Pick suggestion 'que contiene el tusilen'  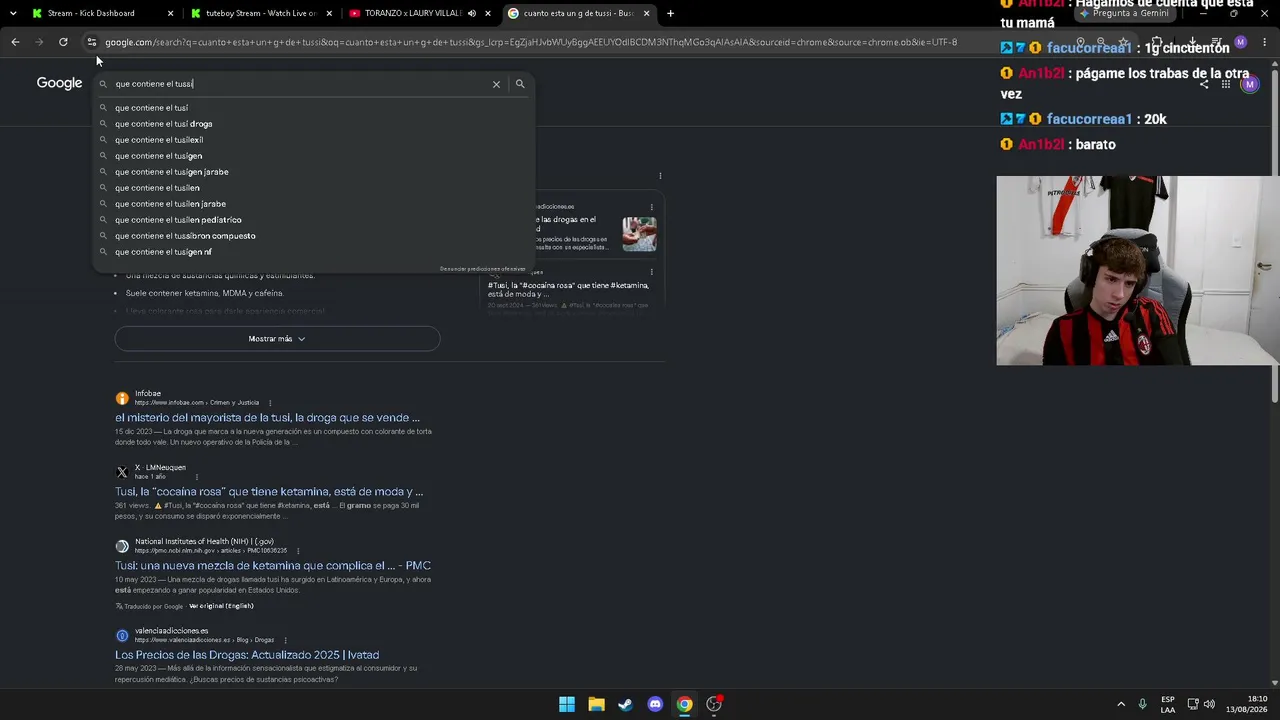(314, 188)
